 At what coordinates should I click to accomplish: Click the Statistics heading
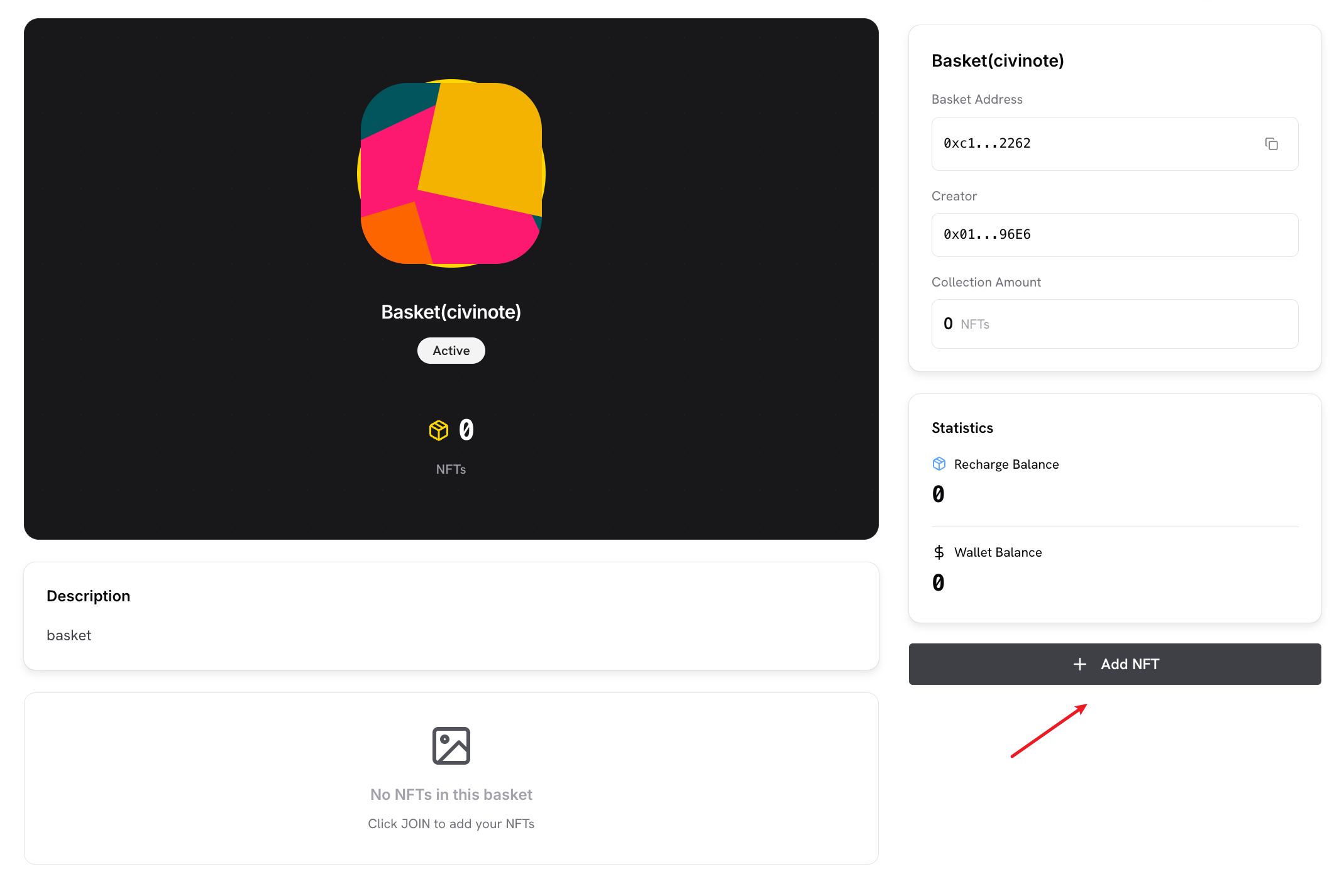(962, 429)
